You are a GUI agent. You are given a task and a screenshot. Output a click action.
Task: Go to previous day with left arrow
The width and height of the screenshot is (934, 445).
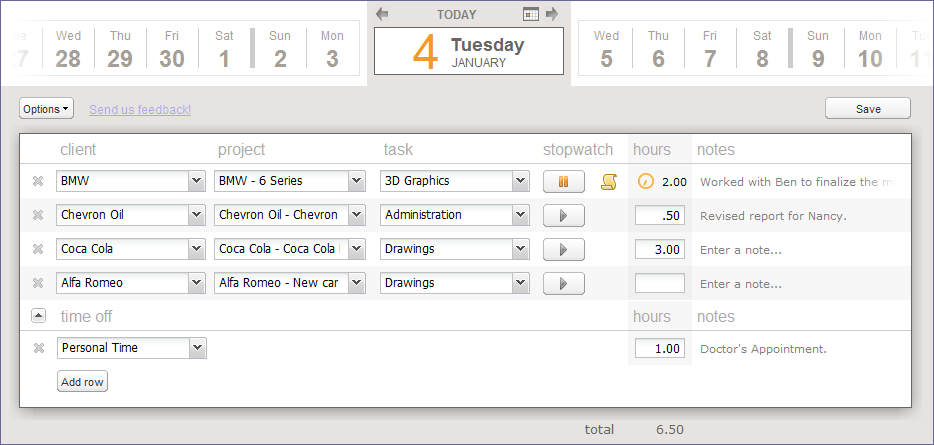point(382,14)
